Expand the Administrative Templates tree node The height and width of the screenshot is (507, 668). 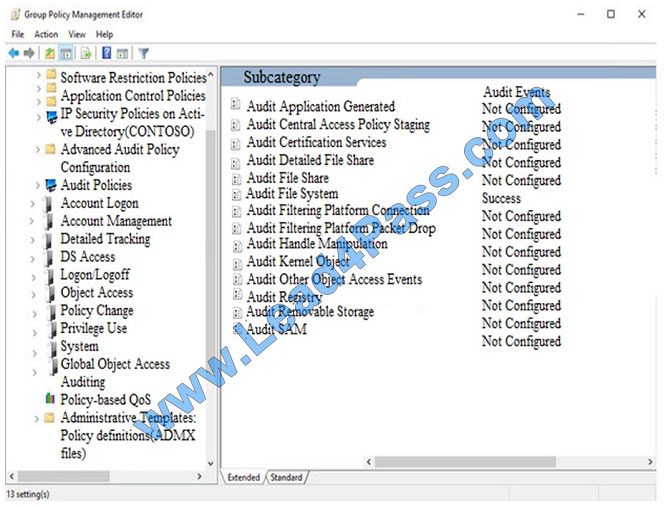point(37,418)
